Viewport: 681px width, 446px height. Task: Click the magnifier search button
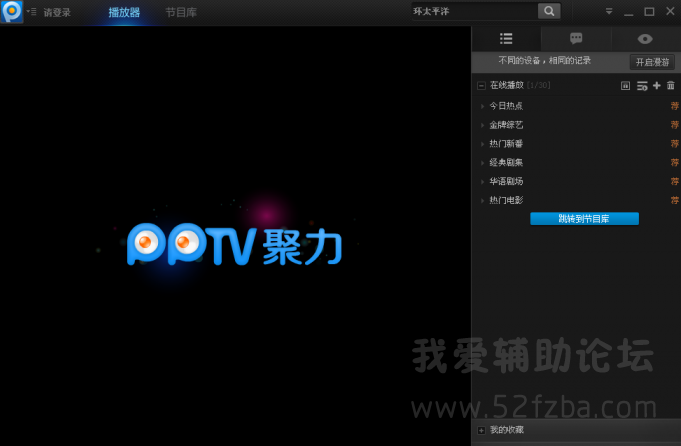point(549,11)
